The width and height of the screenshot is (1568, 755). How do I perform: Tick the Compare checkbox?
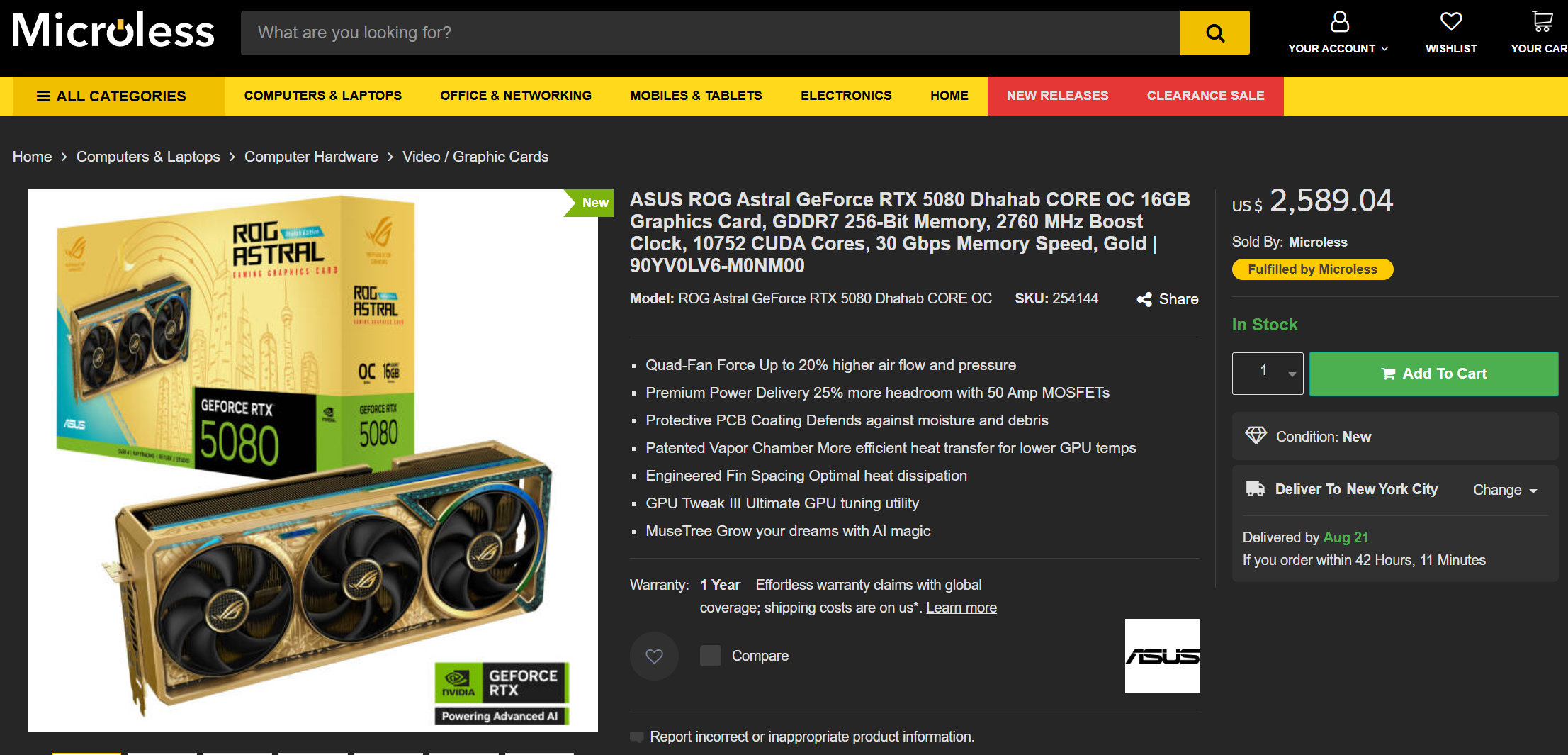(x=710, y=656)
